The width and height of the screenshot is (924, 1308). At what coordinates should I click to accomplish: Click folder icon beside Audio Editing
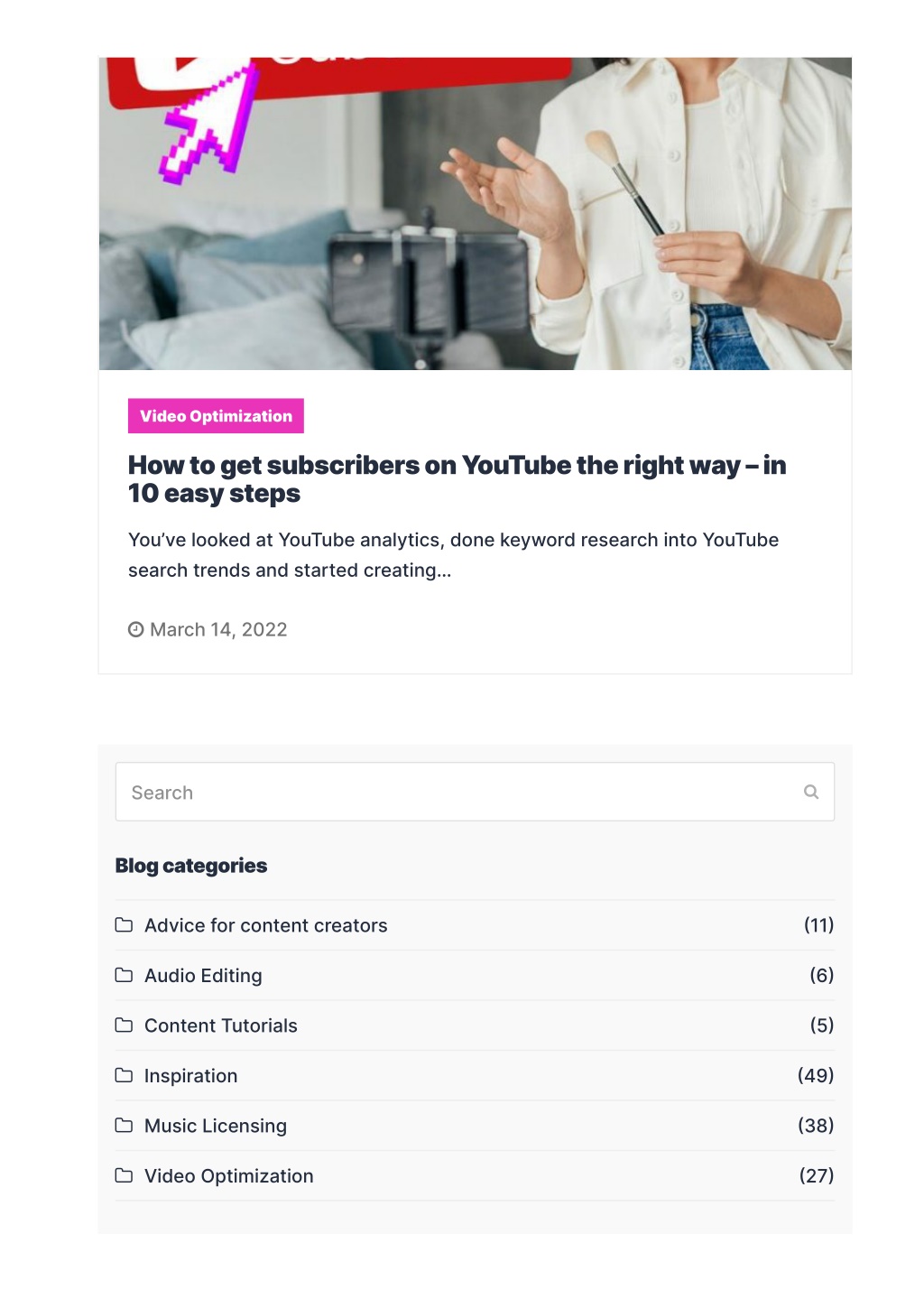pyautogui.click(x=124, y=975)
